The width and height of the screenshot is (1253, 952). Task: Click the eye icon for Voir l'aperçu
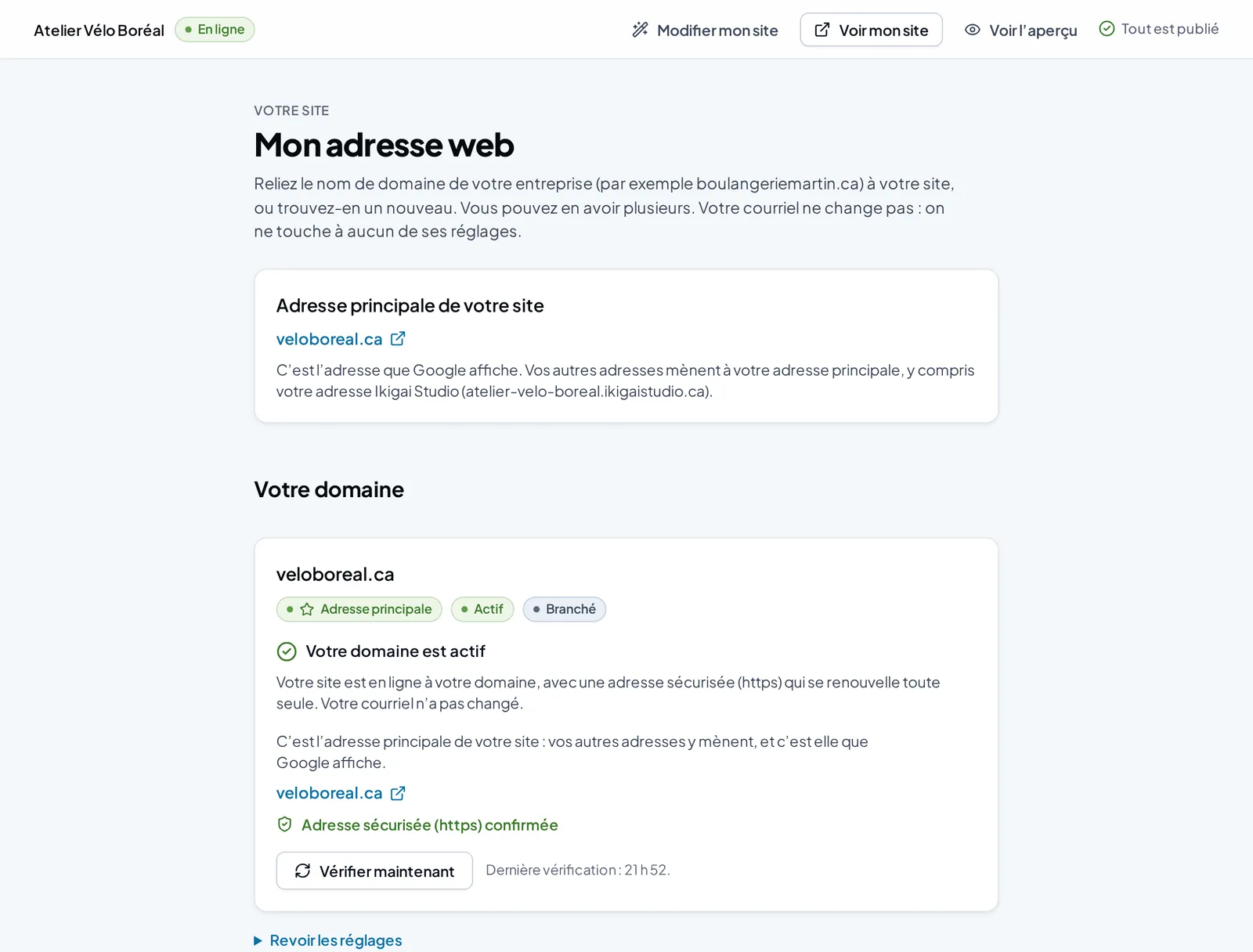point(973,30)
